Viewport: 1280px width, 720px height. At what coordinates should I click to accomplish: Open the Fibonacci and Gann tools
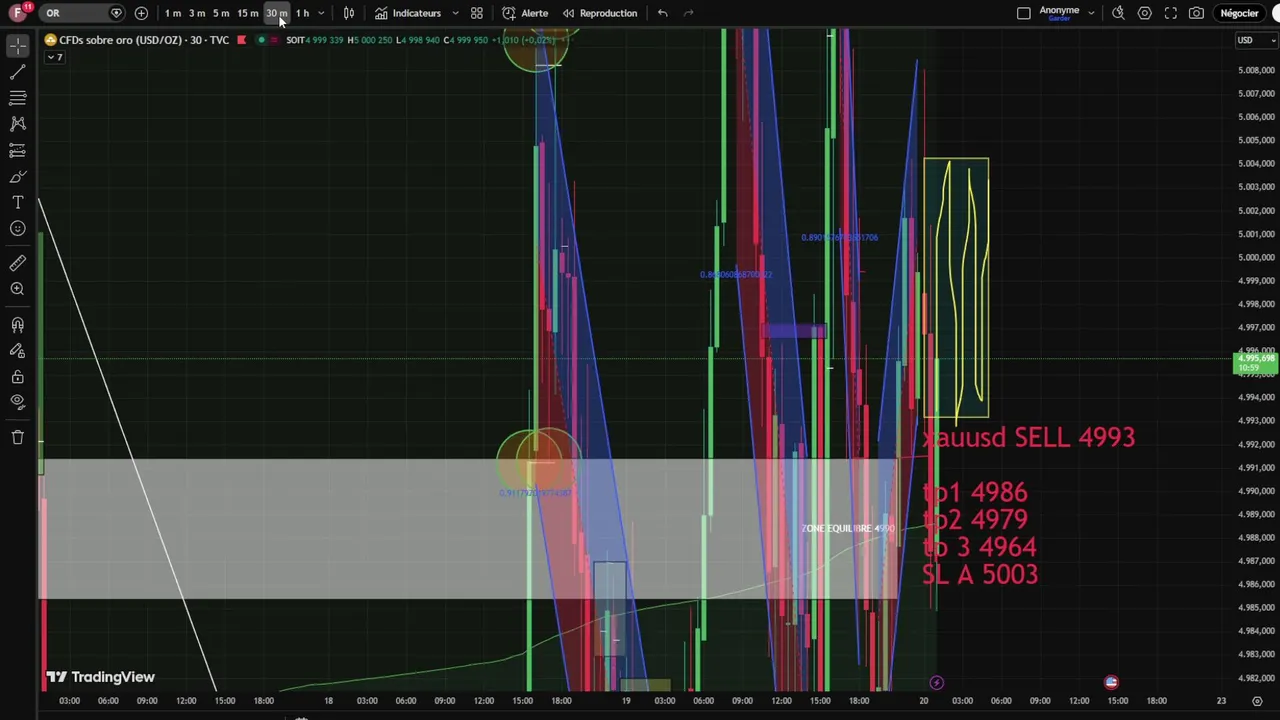point(18,98)
